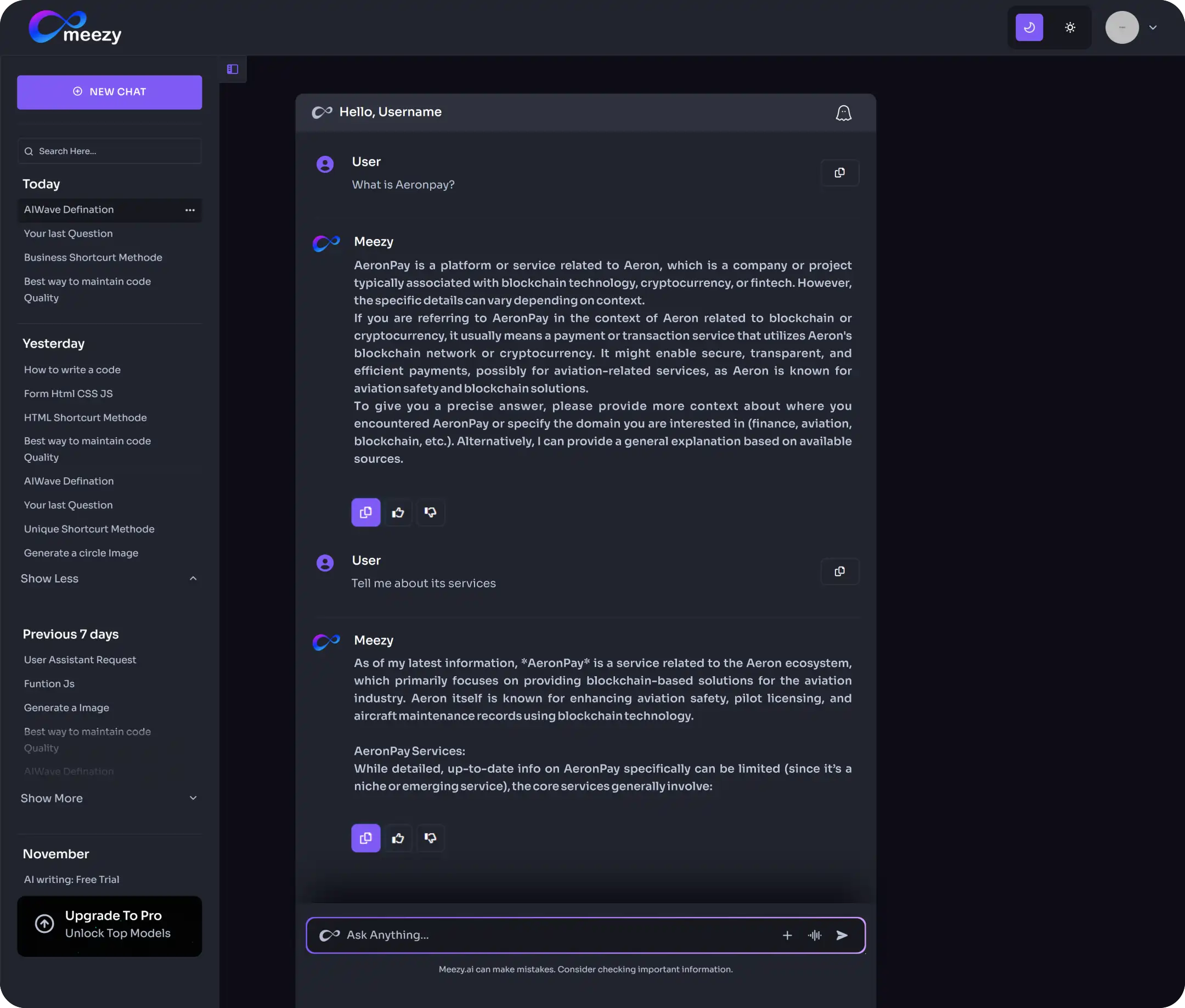Send the message with arrow icon
This screenshot has height=1008, width=1185.
coord(842,935)
